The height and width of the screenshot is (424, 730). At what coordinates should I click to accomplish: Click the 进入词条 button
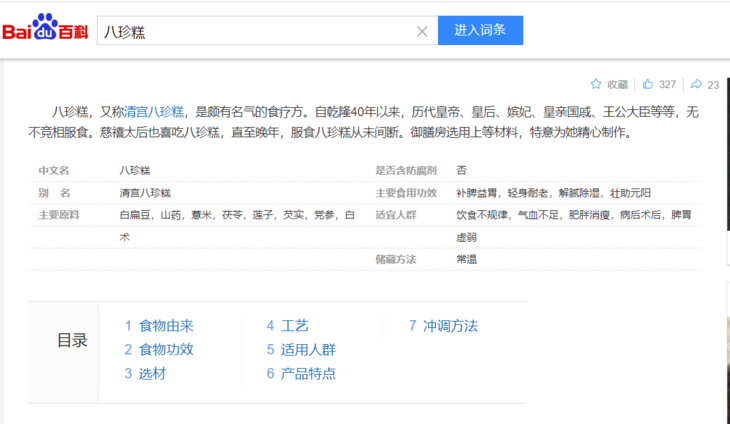coord(480,30)
